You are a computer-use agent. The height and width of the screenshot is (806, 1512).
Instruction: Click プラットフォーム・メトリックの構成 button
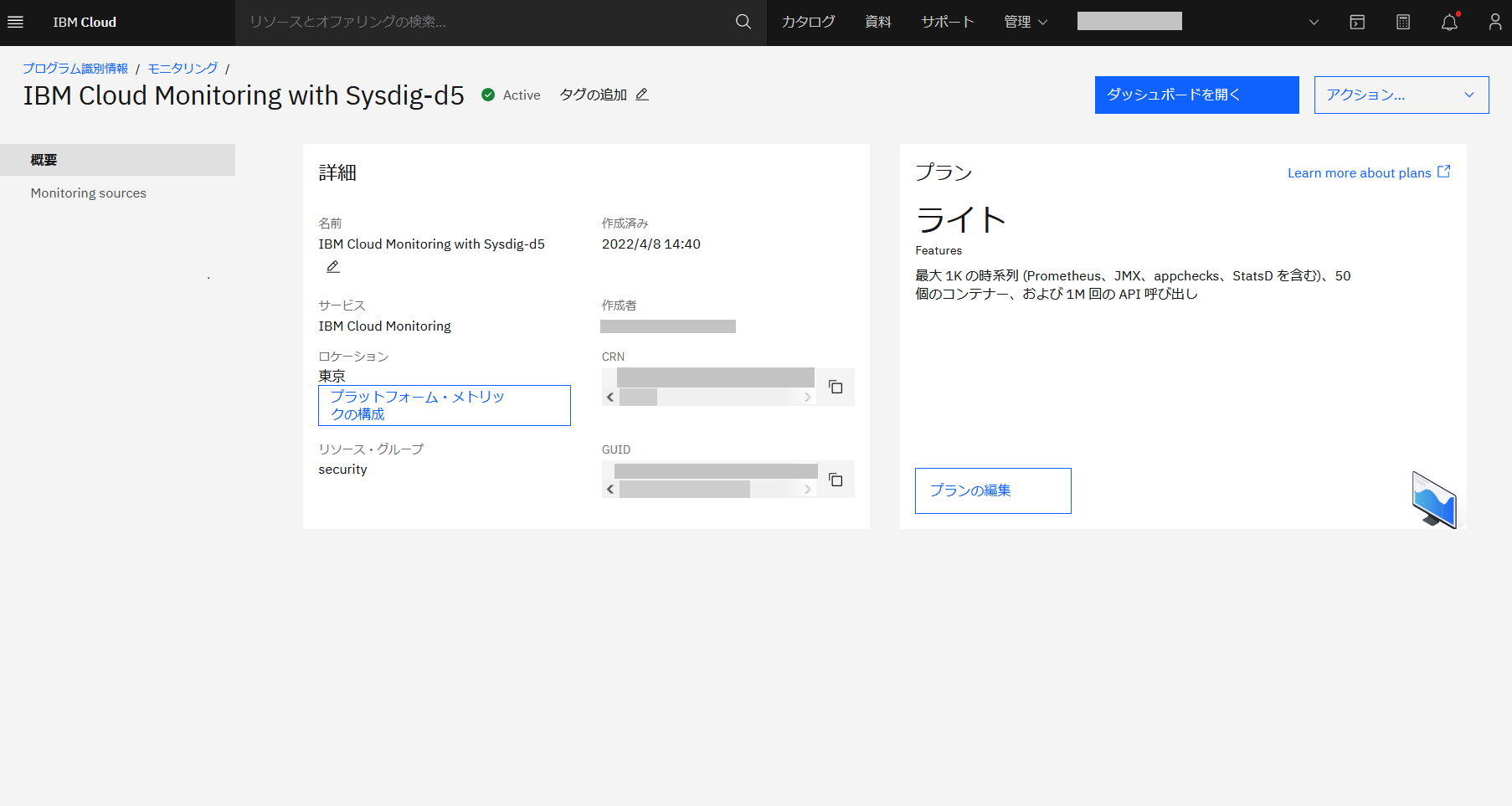click(445, 405)
